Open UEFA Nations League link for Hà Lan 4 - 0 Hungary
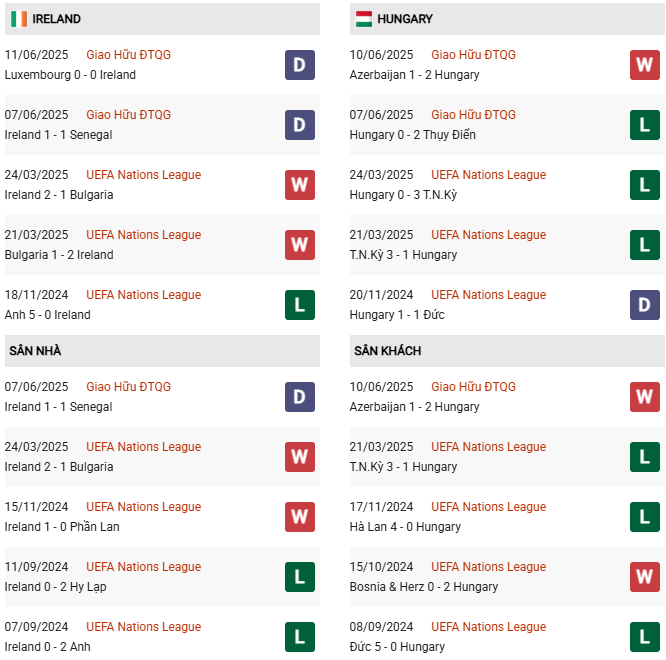 point(488,507)
